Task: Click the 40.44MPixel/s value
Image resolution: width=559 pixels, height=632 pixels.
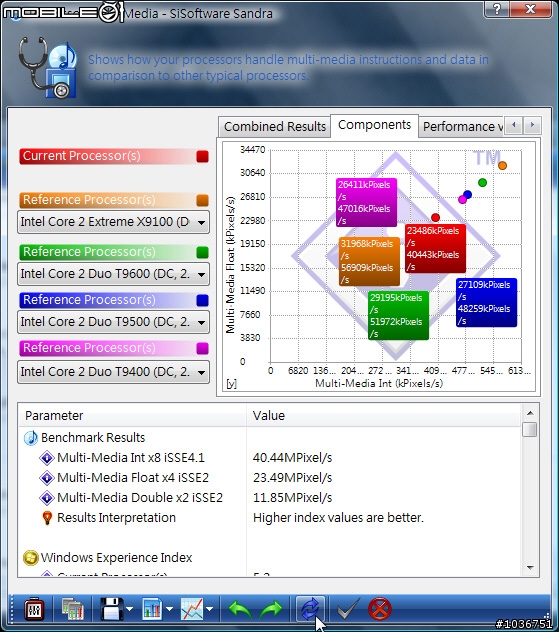Action: point(293,458)
